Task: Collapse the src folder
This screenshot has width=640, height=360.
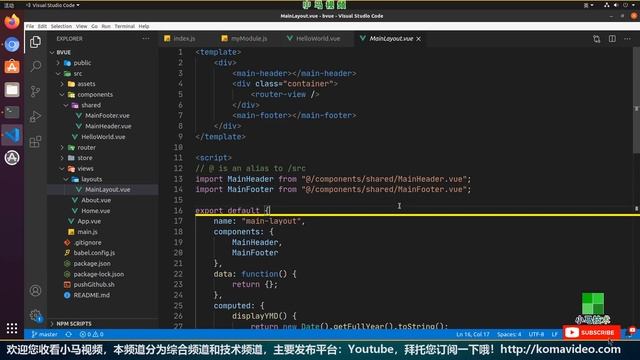Action: (x=58, y=73)
